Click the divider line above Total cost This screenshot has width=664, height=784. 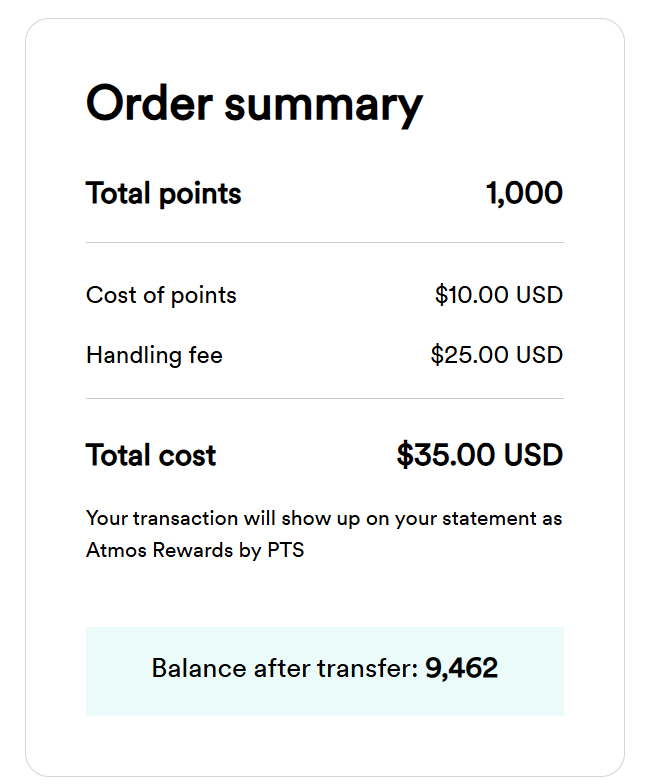coord(324,398)
